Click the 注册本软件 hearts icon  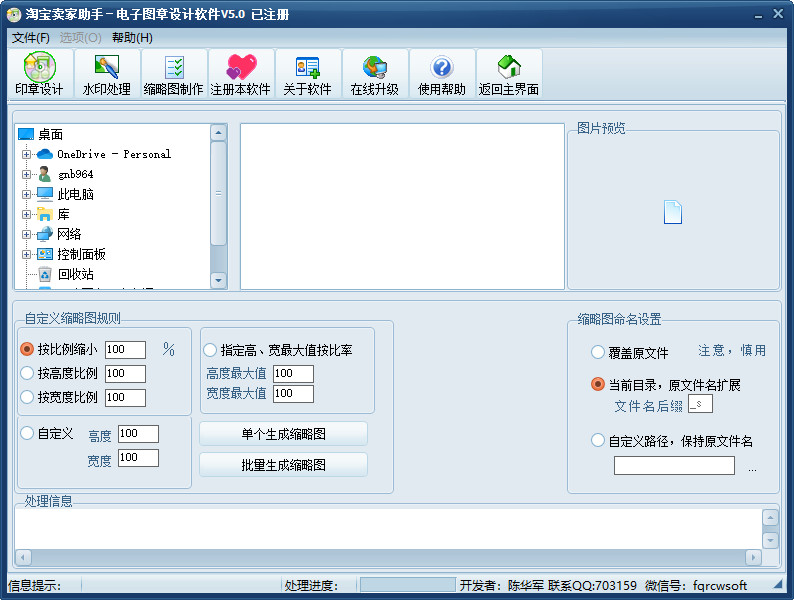point(241,67)
